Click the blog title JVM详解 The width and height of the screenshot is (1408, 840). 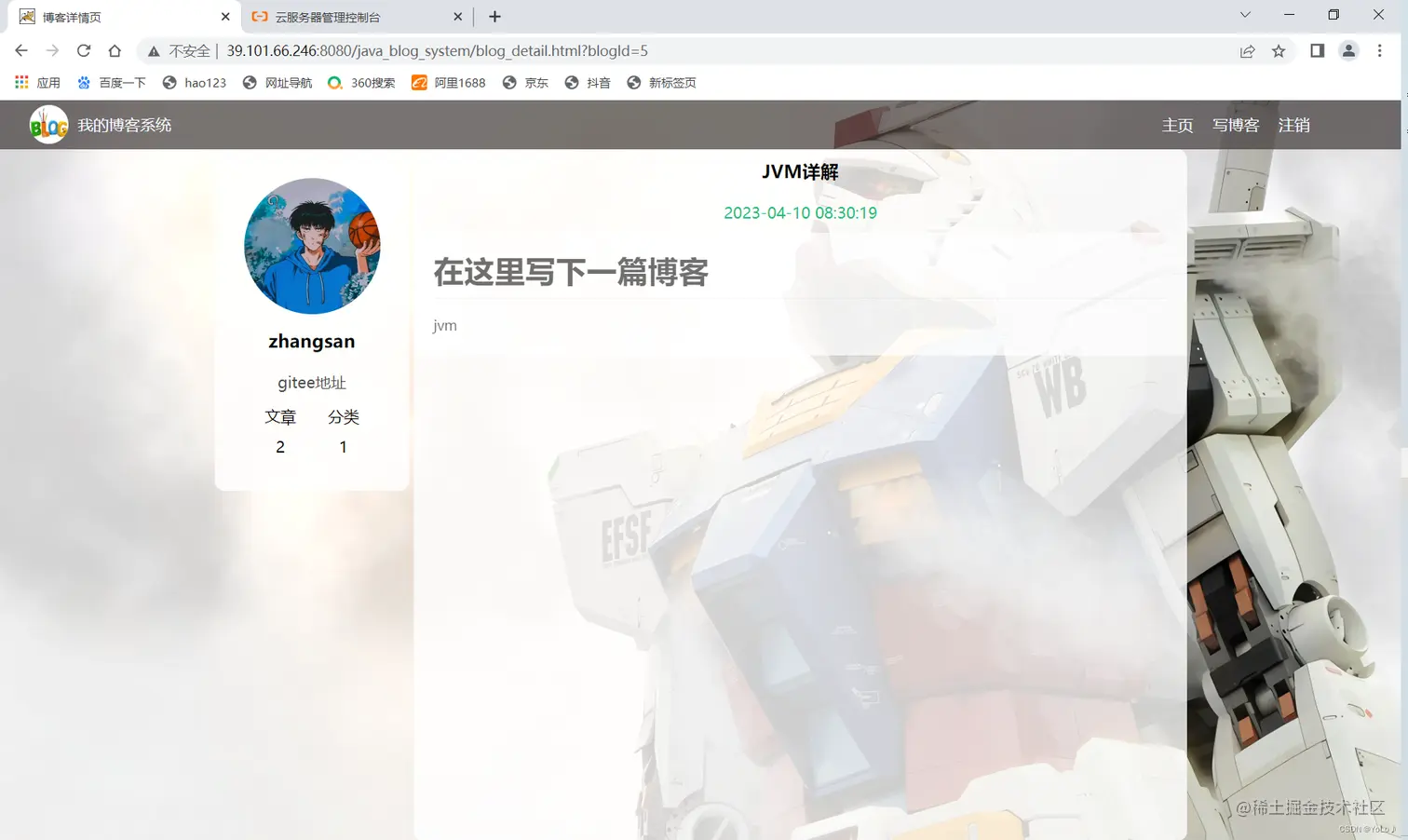tap(800, 171)
